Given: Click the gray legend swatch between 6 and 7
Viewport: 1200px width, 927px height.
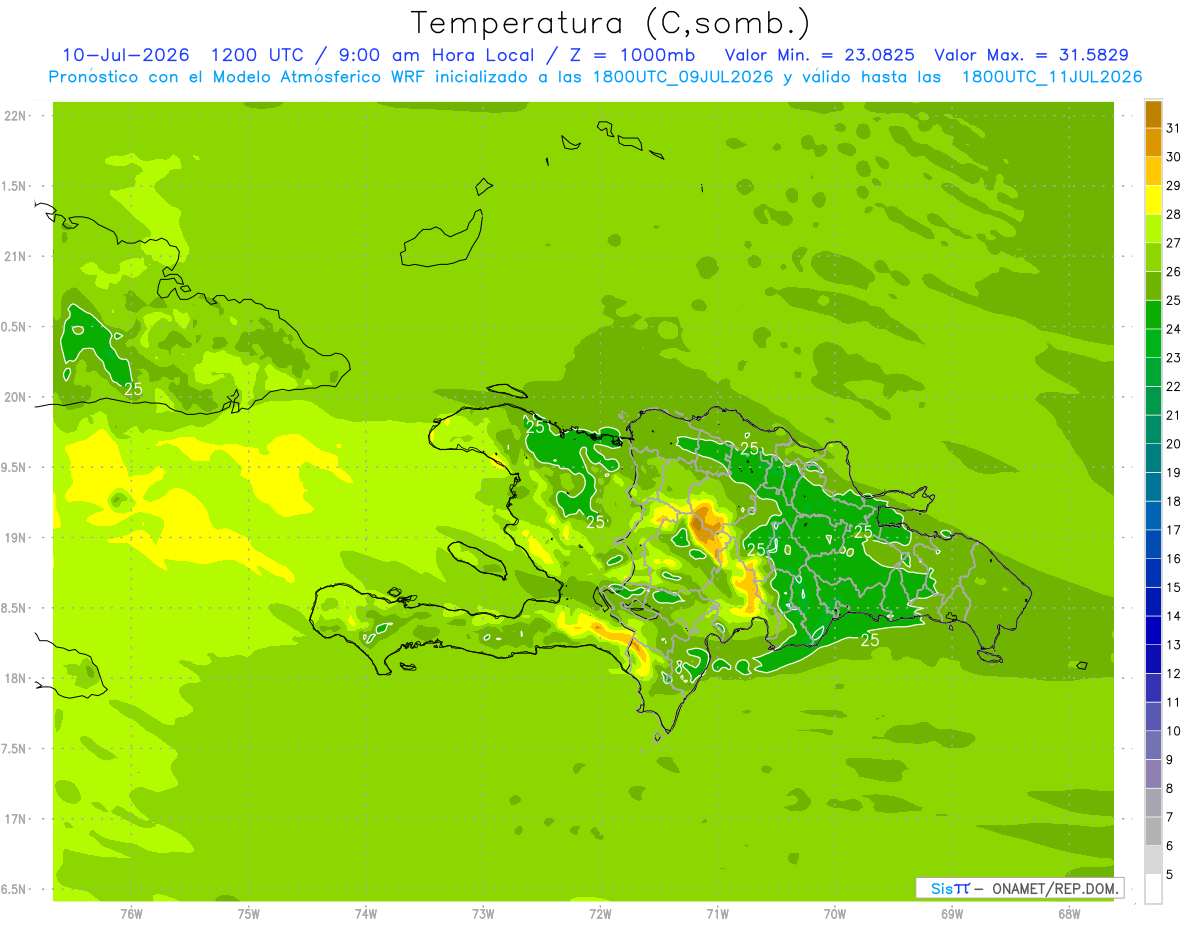Looking at the screenshot, I should click(1153, 832).
